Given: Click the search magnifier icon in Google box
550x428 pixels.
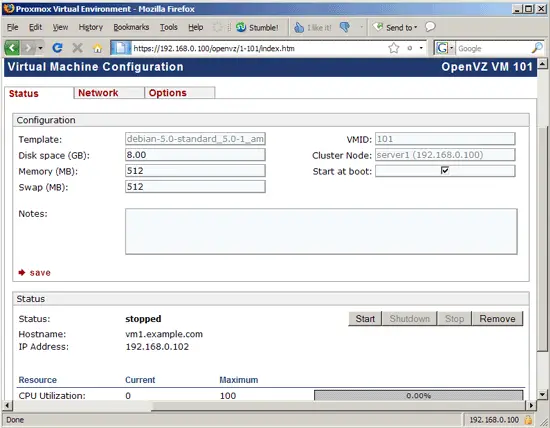Looking at the screenshot, I should 537,48.
